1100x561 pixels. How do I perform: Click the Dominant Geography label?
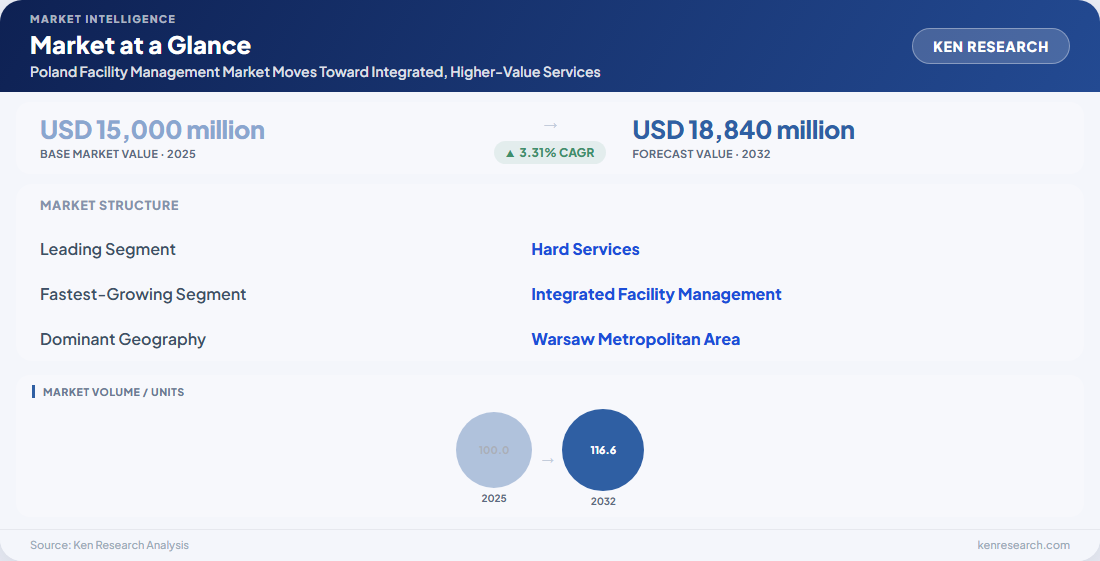pos(123,339)
